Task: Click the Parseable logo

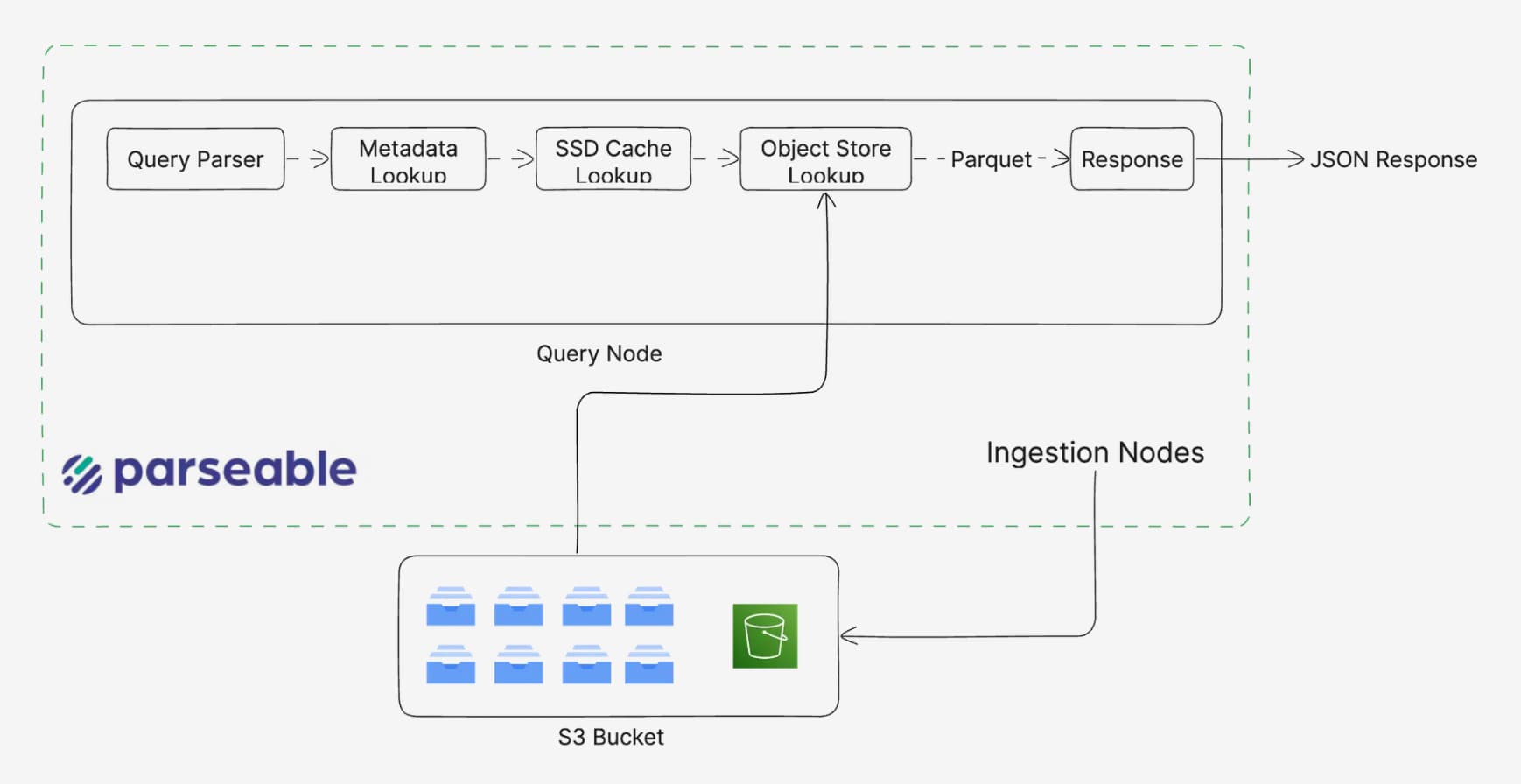Action: [209, 472]
